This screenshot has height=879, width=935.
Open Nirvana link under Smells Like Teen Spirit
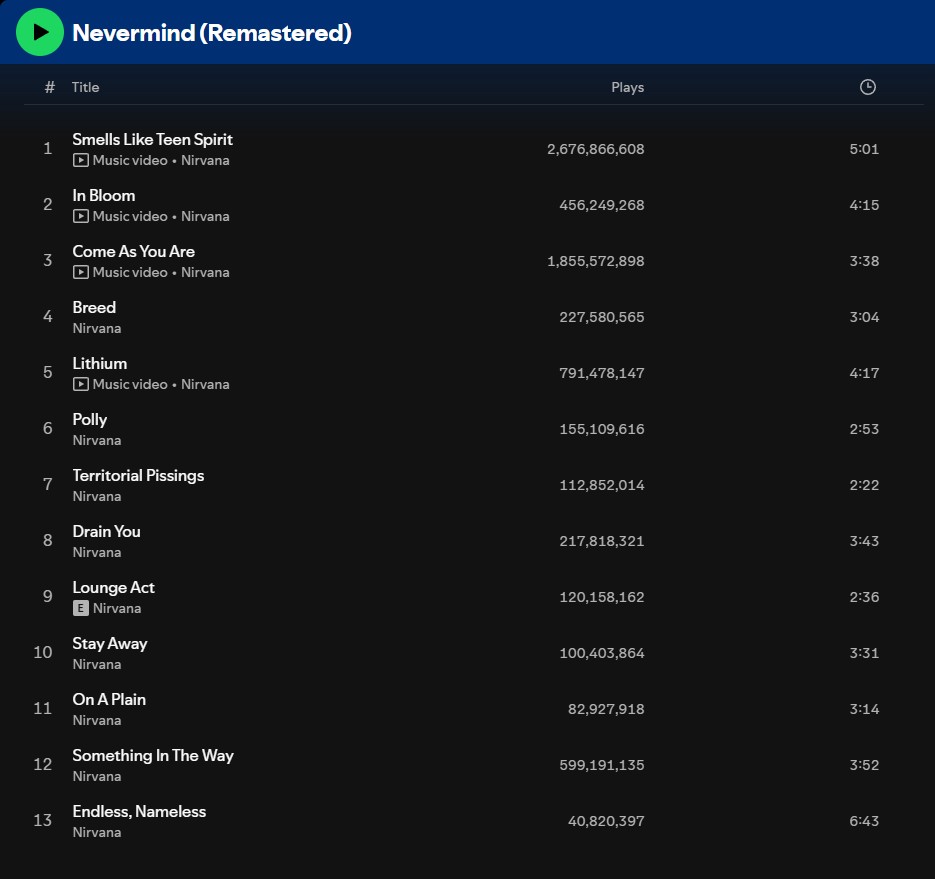click(x=205, y=160)
